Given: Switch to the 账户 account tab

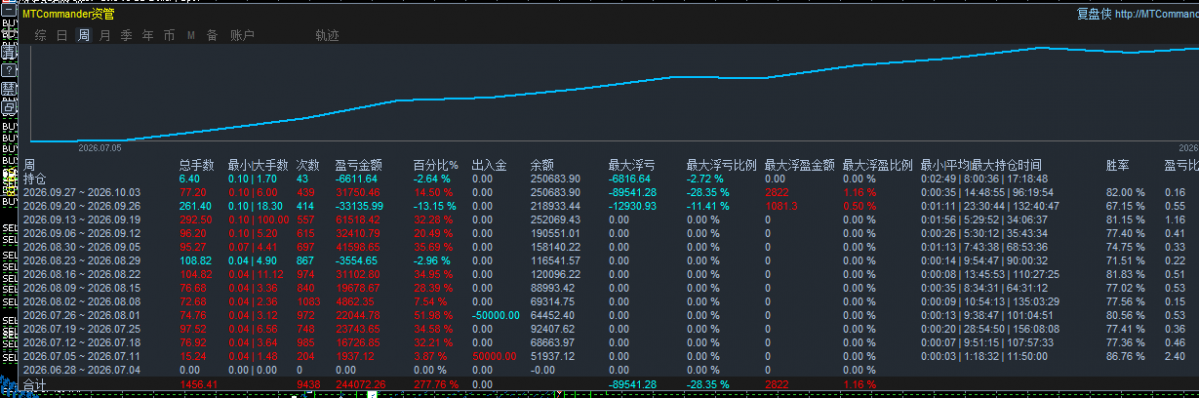Looking at the screenshot, I should tap(242, 35).
